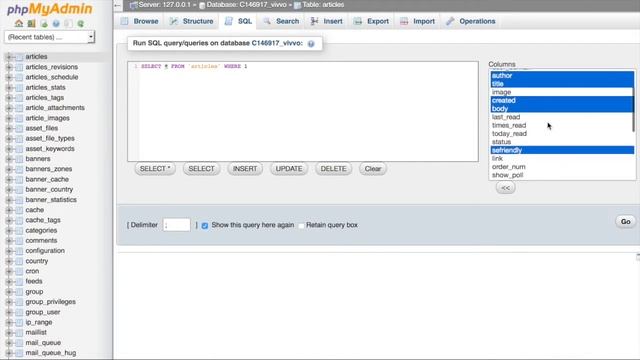Click the table icon beside feeds

[x=19, y=281]
